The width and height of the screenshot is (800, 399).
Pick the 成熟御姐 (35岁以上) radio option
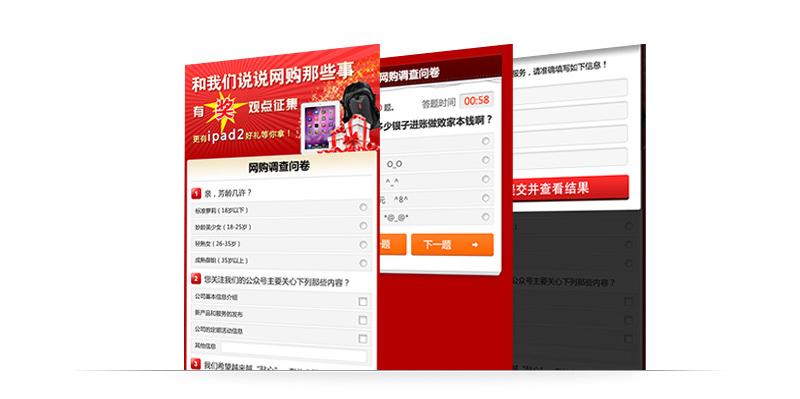pyautogui.click(x=363, y=263)
